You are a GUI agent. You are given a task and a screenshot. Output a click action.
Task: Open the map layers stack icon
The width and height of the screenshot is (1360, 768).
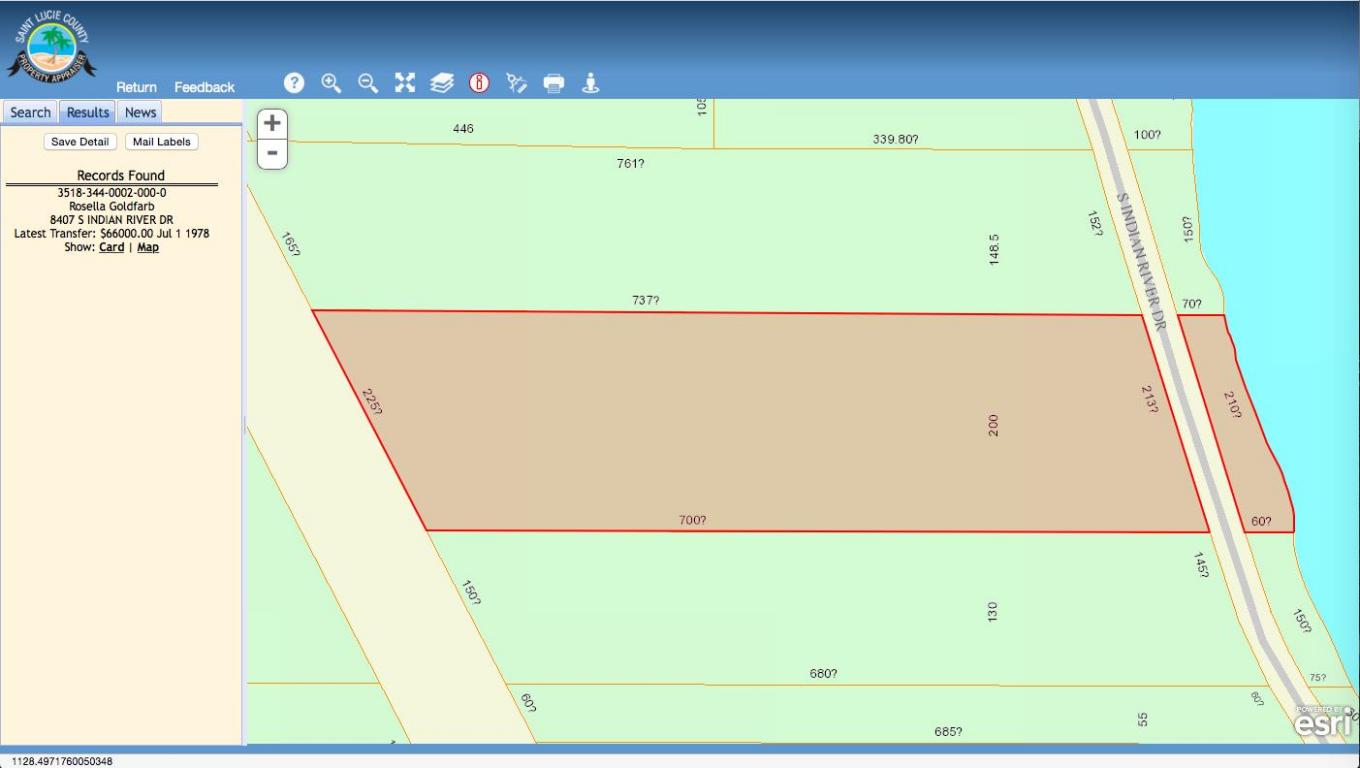442,83
